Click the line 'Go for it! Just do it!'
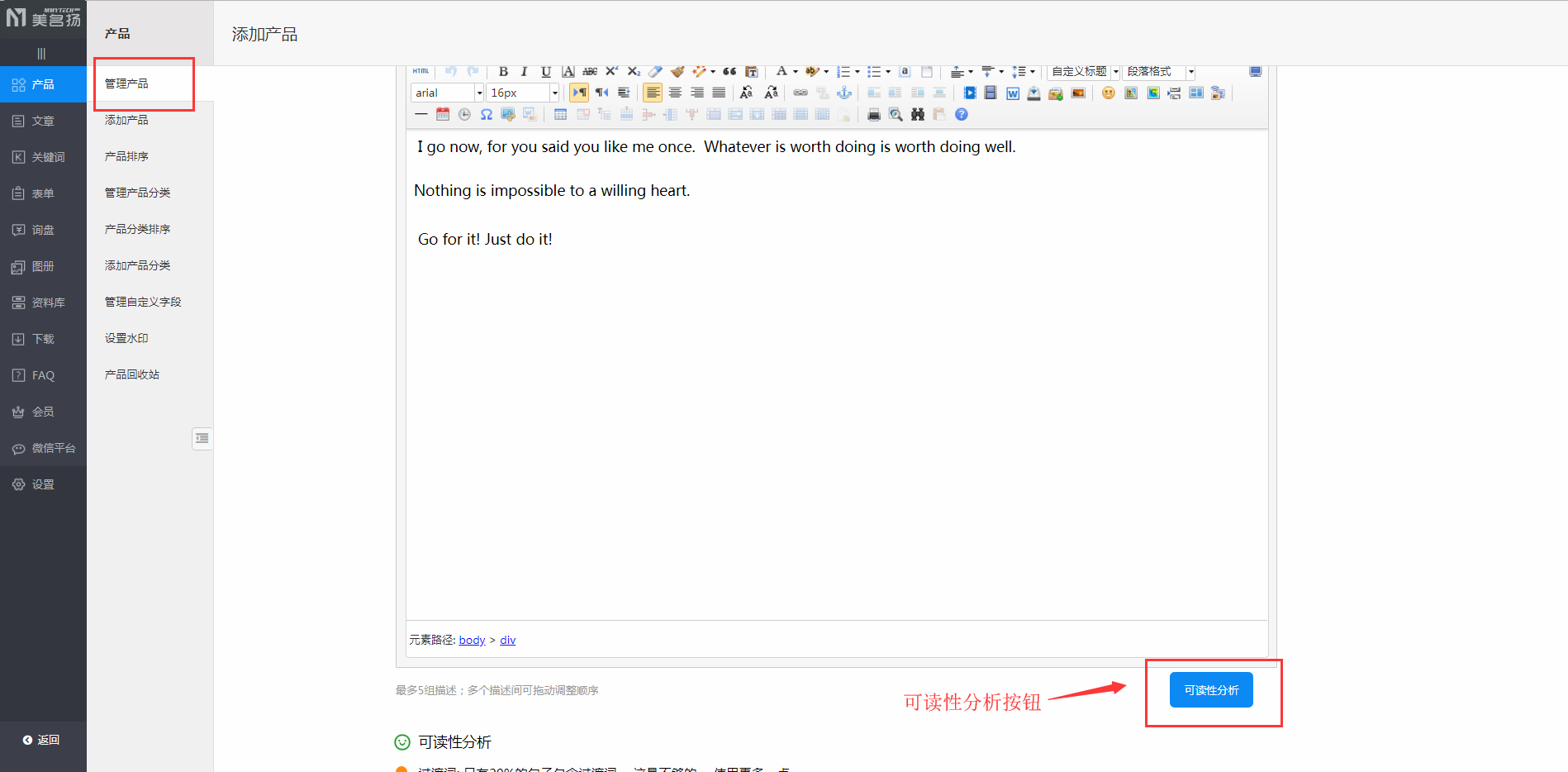Screen dimensions: 1568x772 point(485,240)
